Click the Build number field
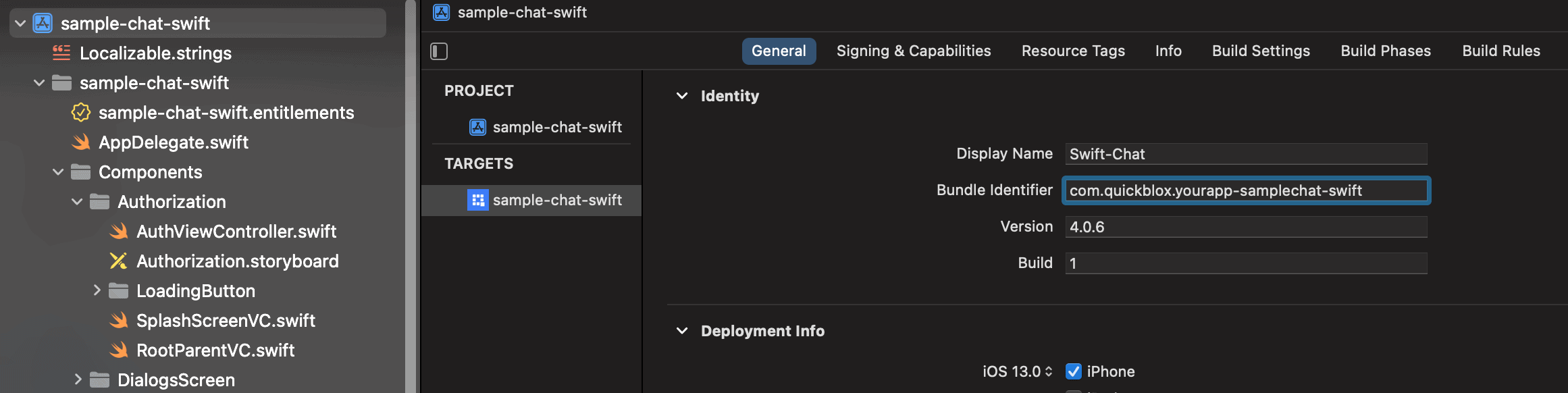 (1246, 263)
